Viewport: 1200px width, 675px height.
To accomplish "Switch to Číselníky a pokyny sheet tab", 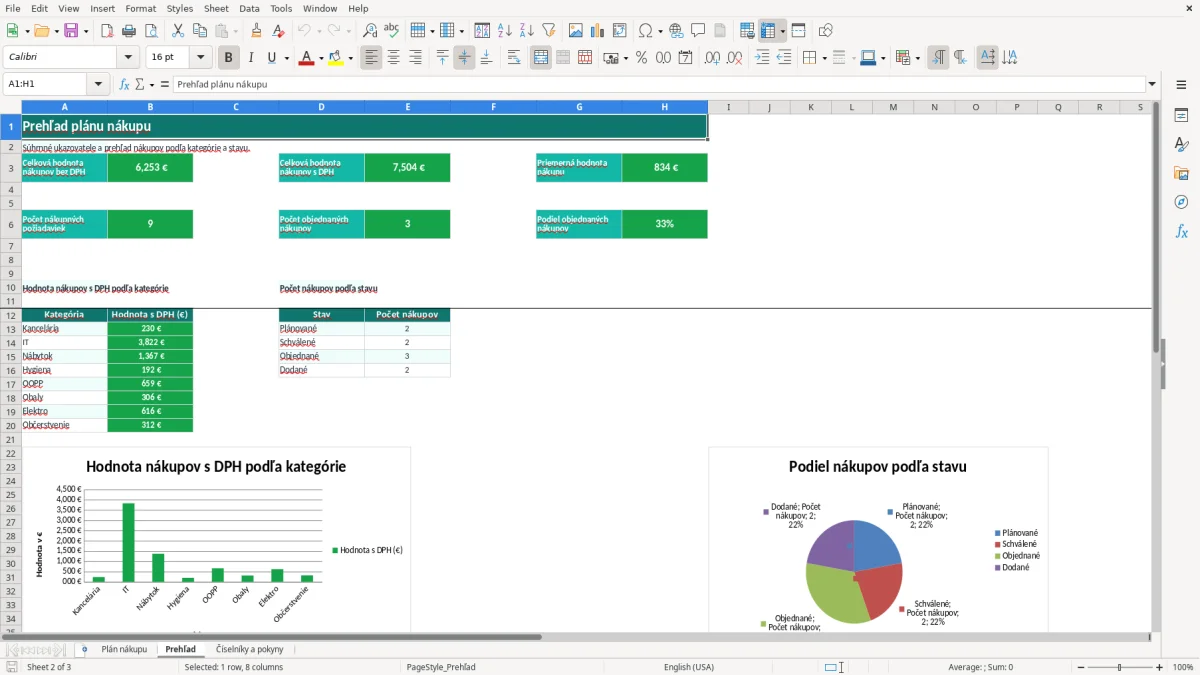I will [x=250, y=649].
